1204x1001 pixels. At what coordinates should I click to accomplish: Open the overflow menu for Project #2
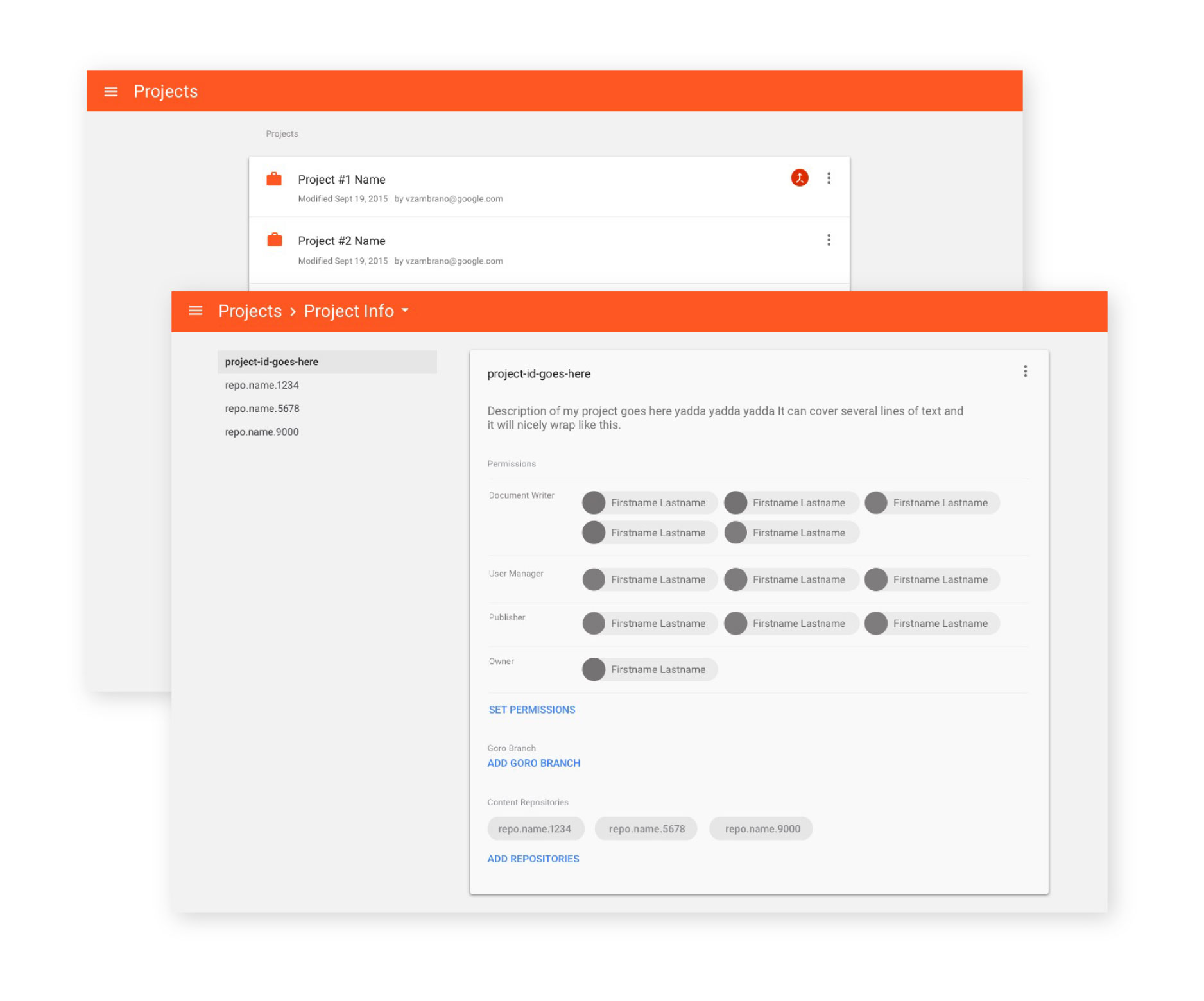click(x=829, y=240)
